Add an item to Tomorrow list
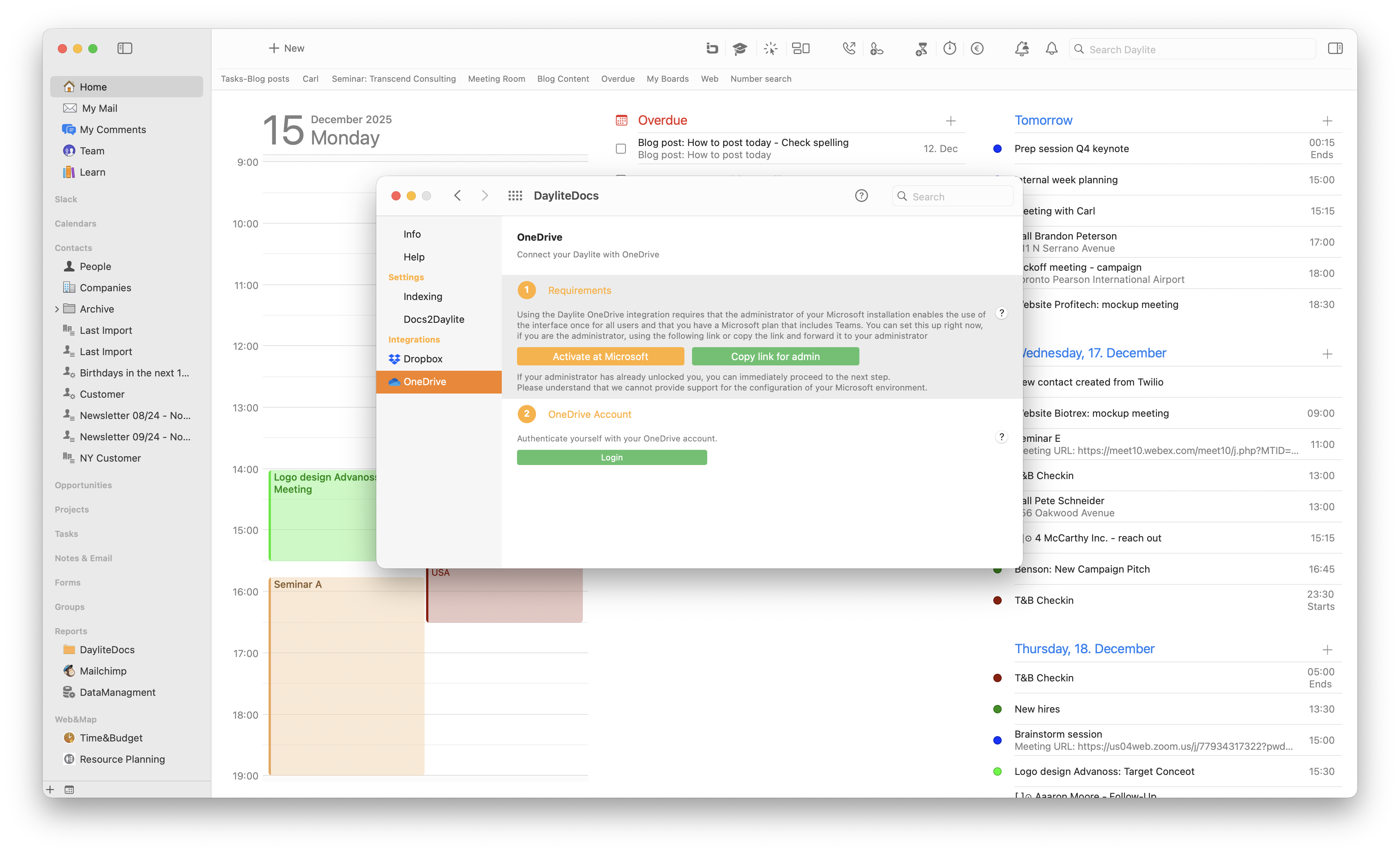This screenshot has width=1400, height=854. [x=1327, y=121]
